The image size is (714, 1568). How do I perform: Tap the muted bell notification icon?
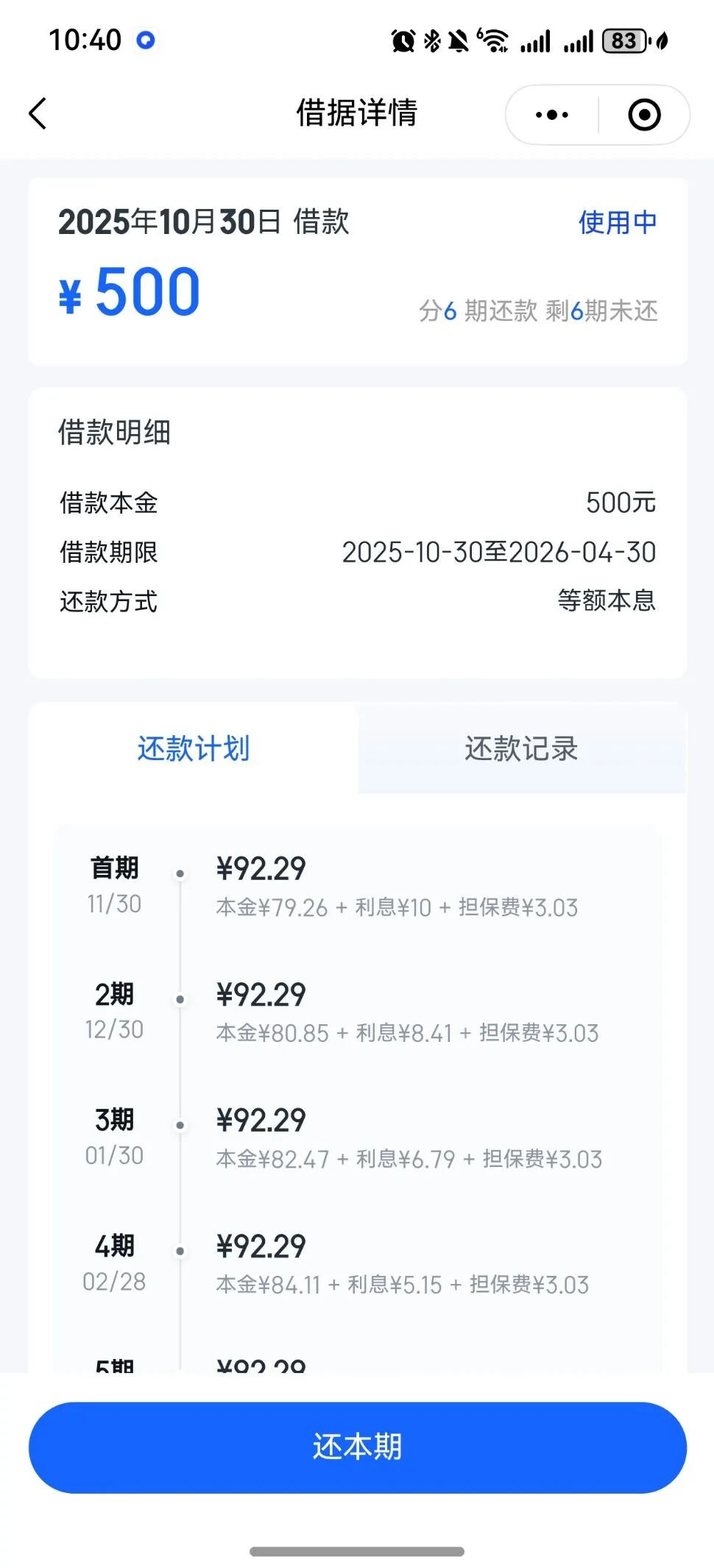pos(459,41)
